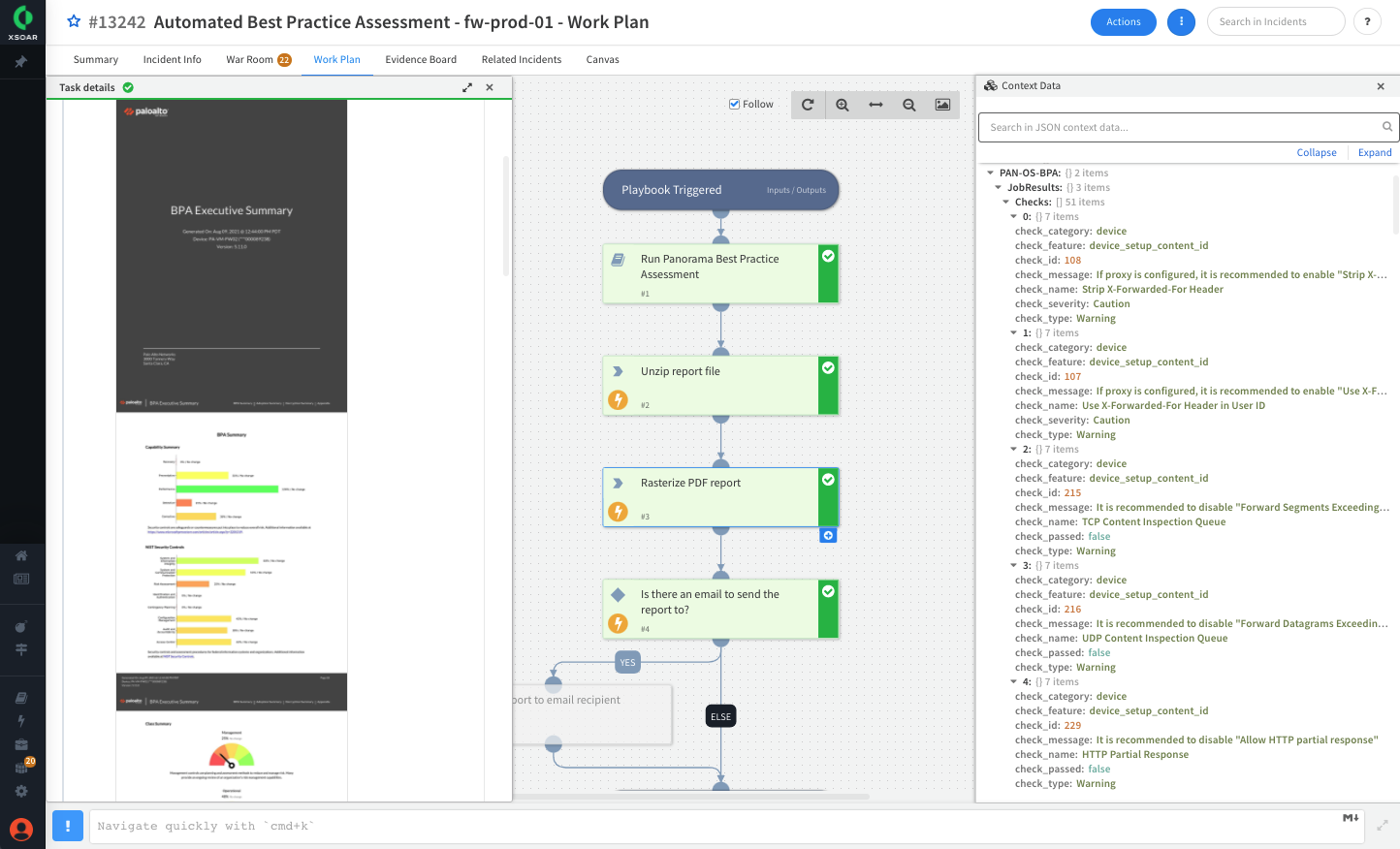Collapse the Checks array node
Image resolution: width=1400 pixels, height=849 pixels.
1005,203
